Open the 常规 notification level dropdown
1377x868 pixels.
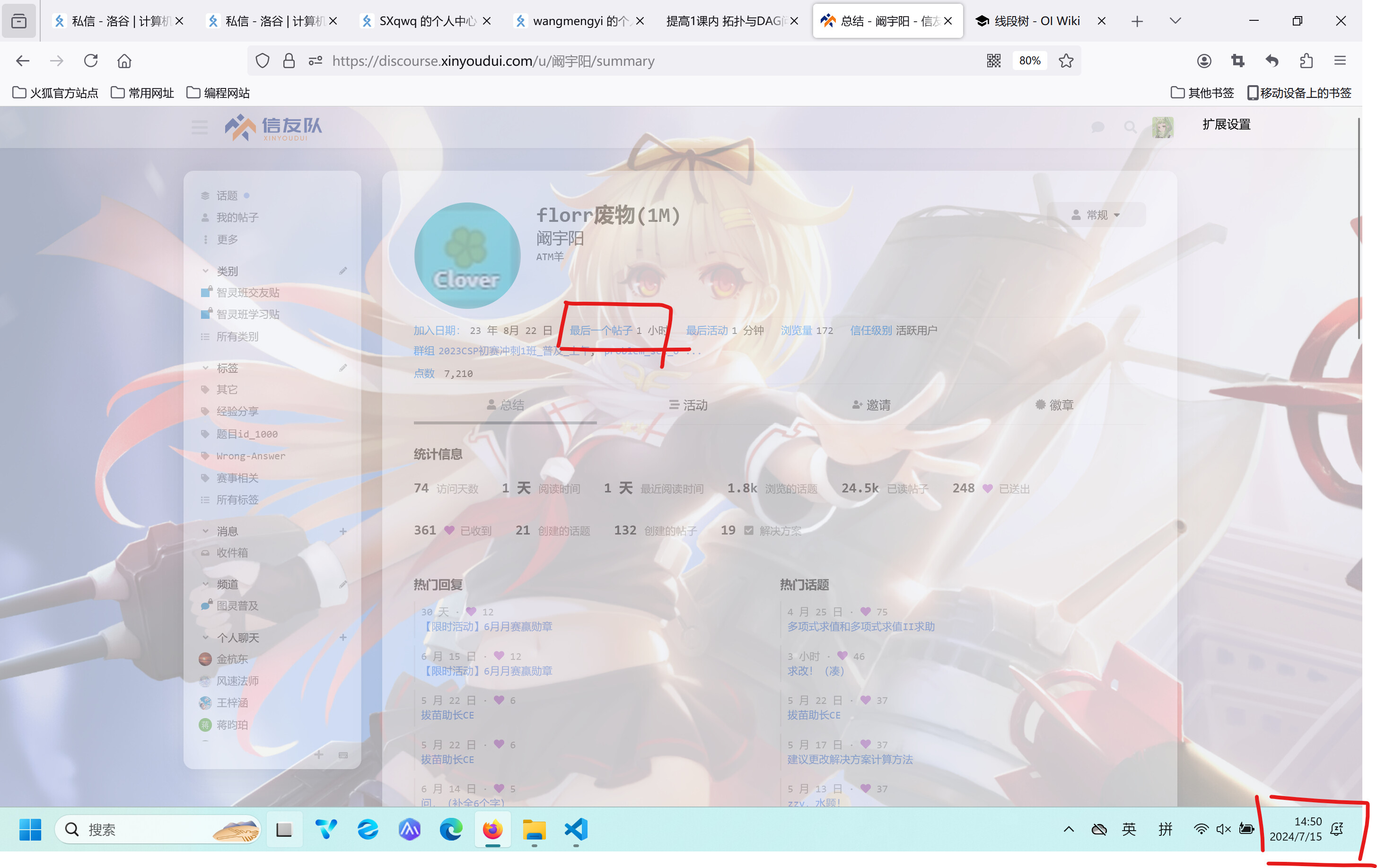pos(1095,215)
